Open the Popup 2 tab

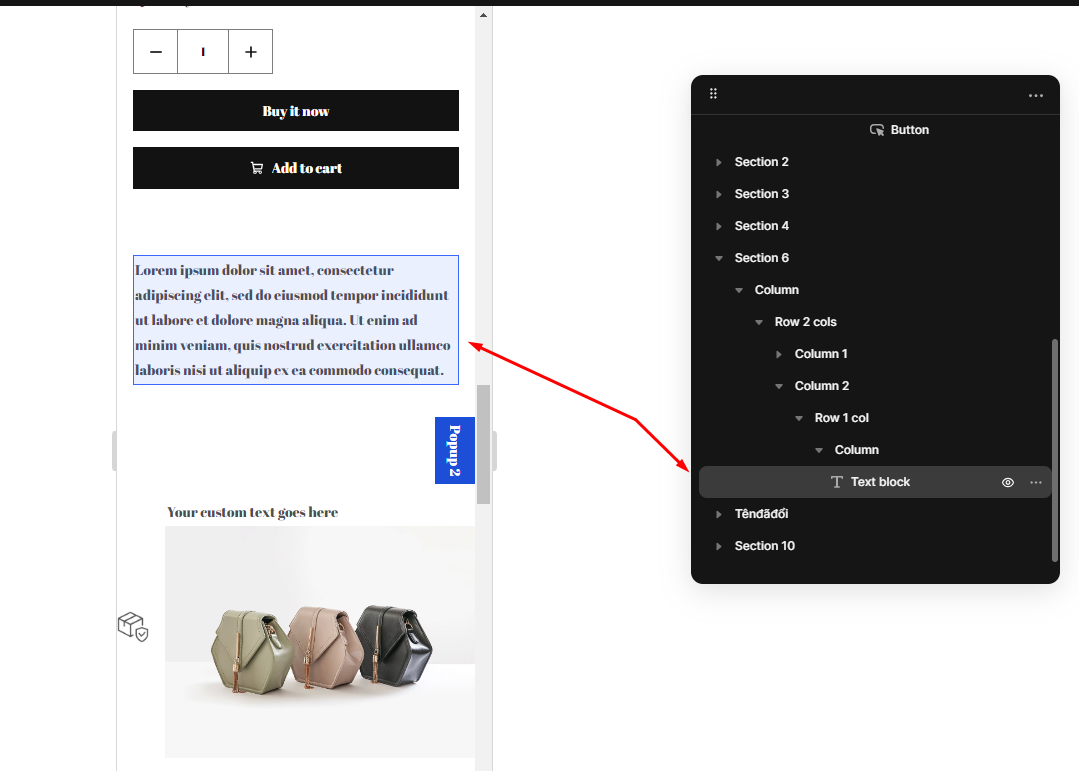coord(455,450)
